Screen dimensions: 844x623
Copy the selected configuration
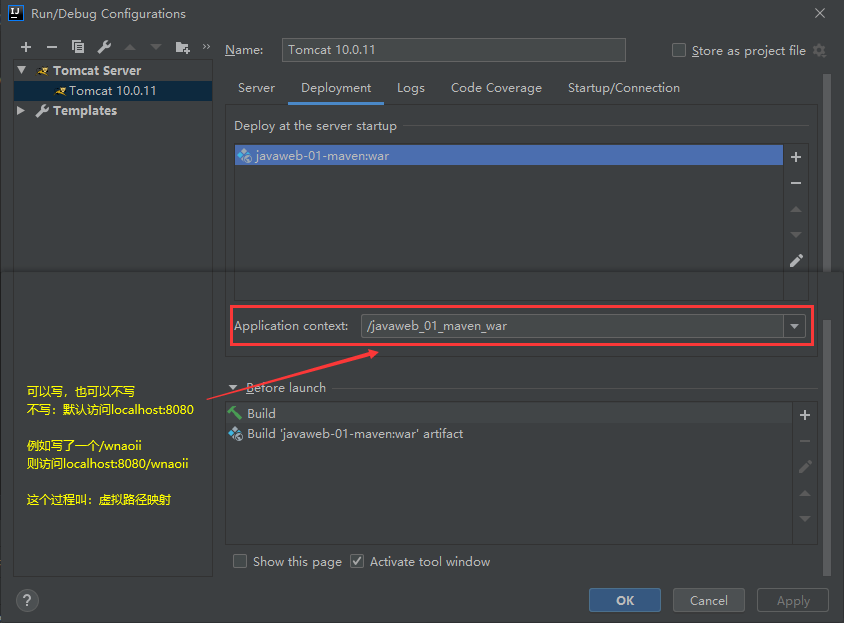78,47
